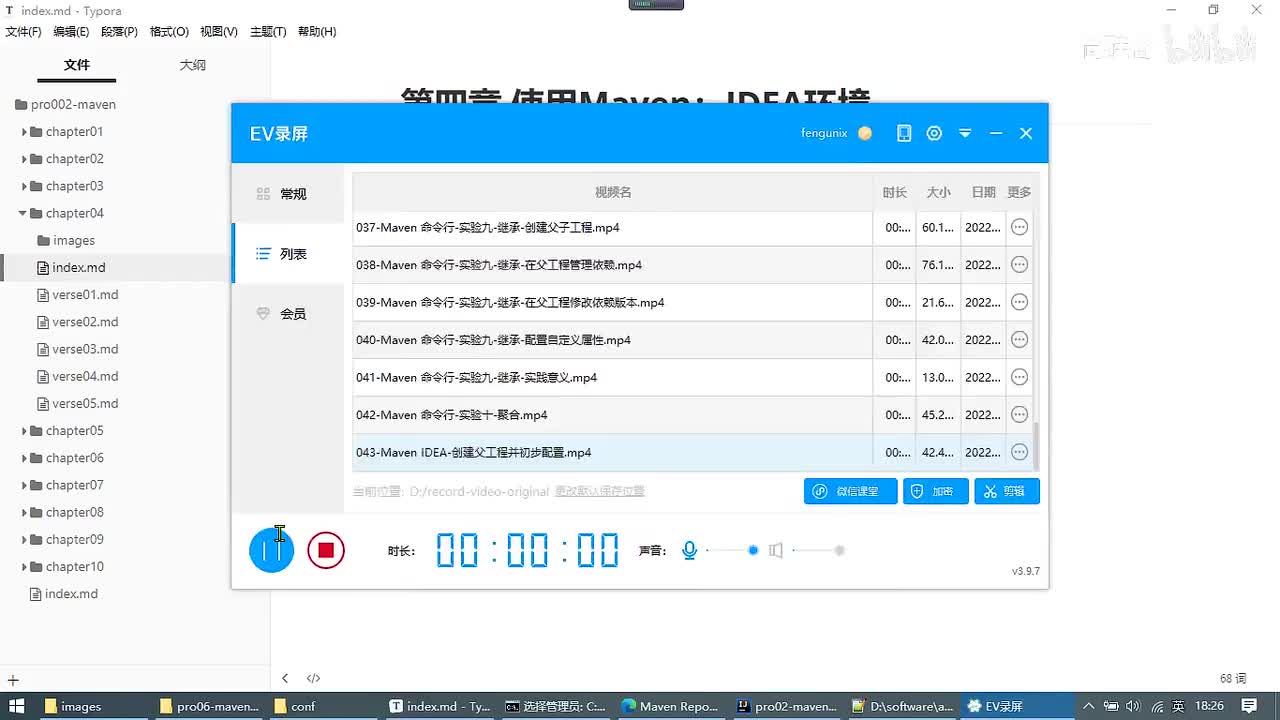Toggle source code mode icon in Typora
1280x720 pixels.
point(313,678)
